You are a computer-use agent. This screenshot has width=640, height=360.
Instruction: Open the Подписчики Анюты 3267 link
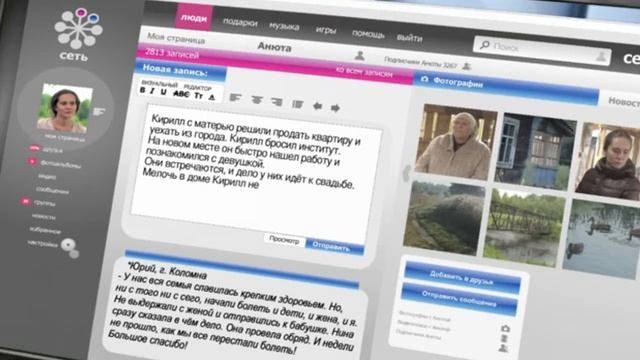tap(421, 62)
